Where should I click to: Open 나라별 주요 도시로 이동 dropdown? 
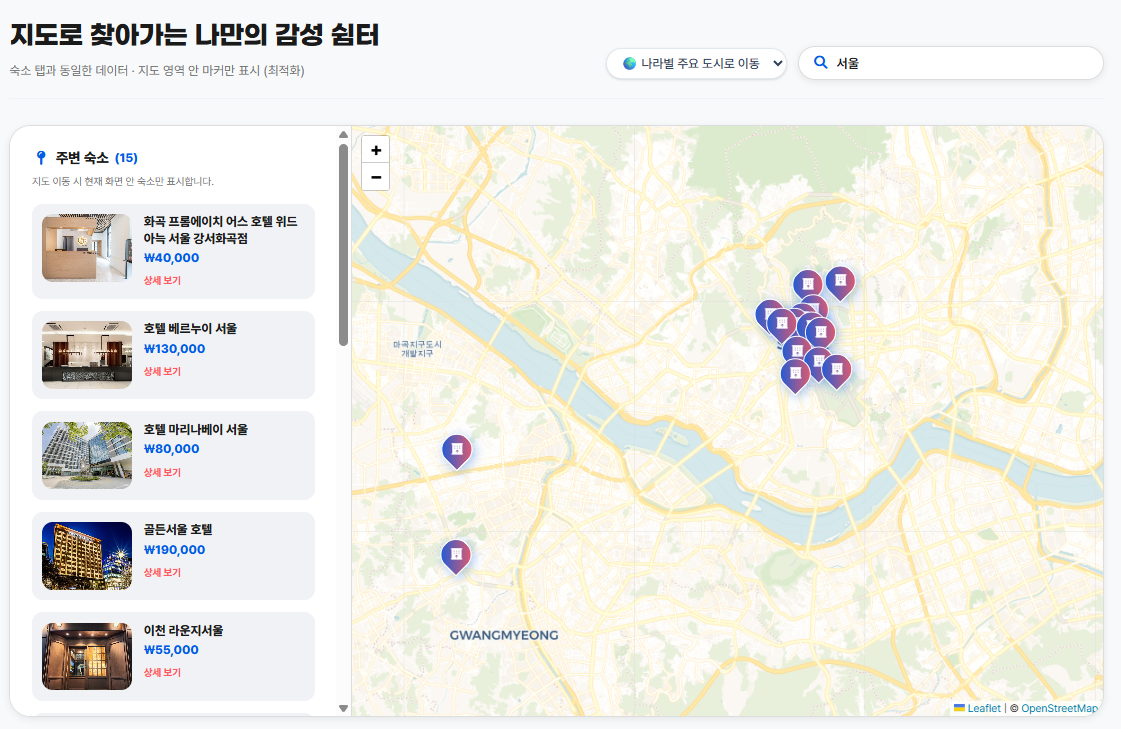696,64
